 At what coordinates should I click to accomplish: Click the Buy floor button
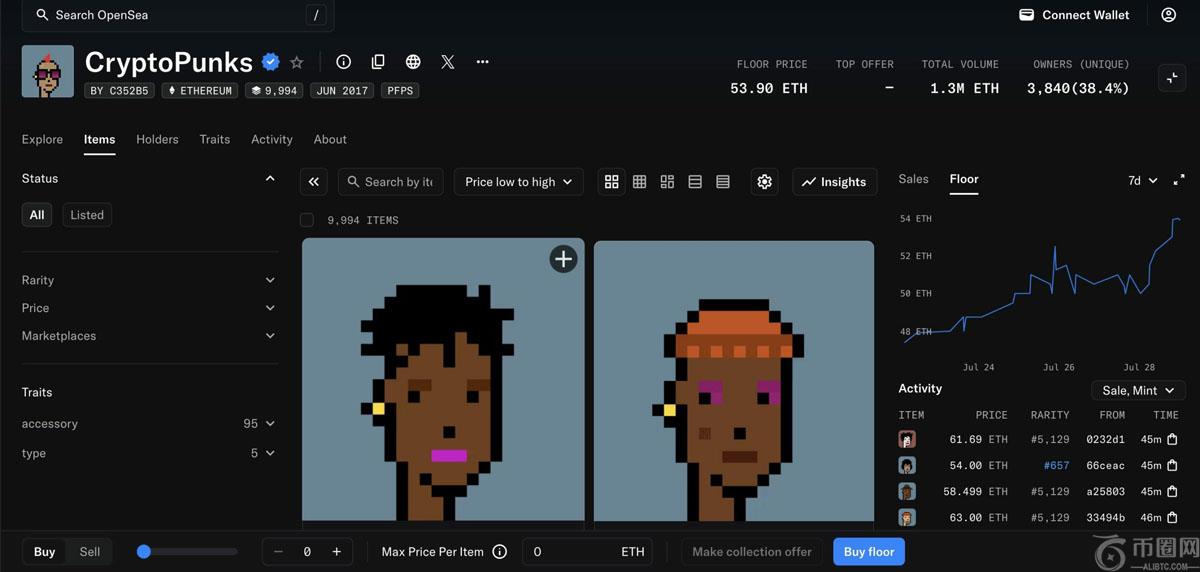(x=868, y=552)
